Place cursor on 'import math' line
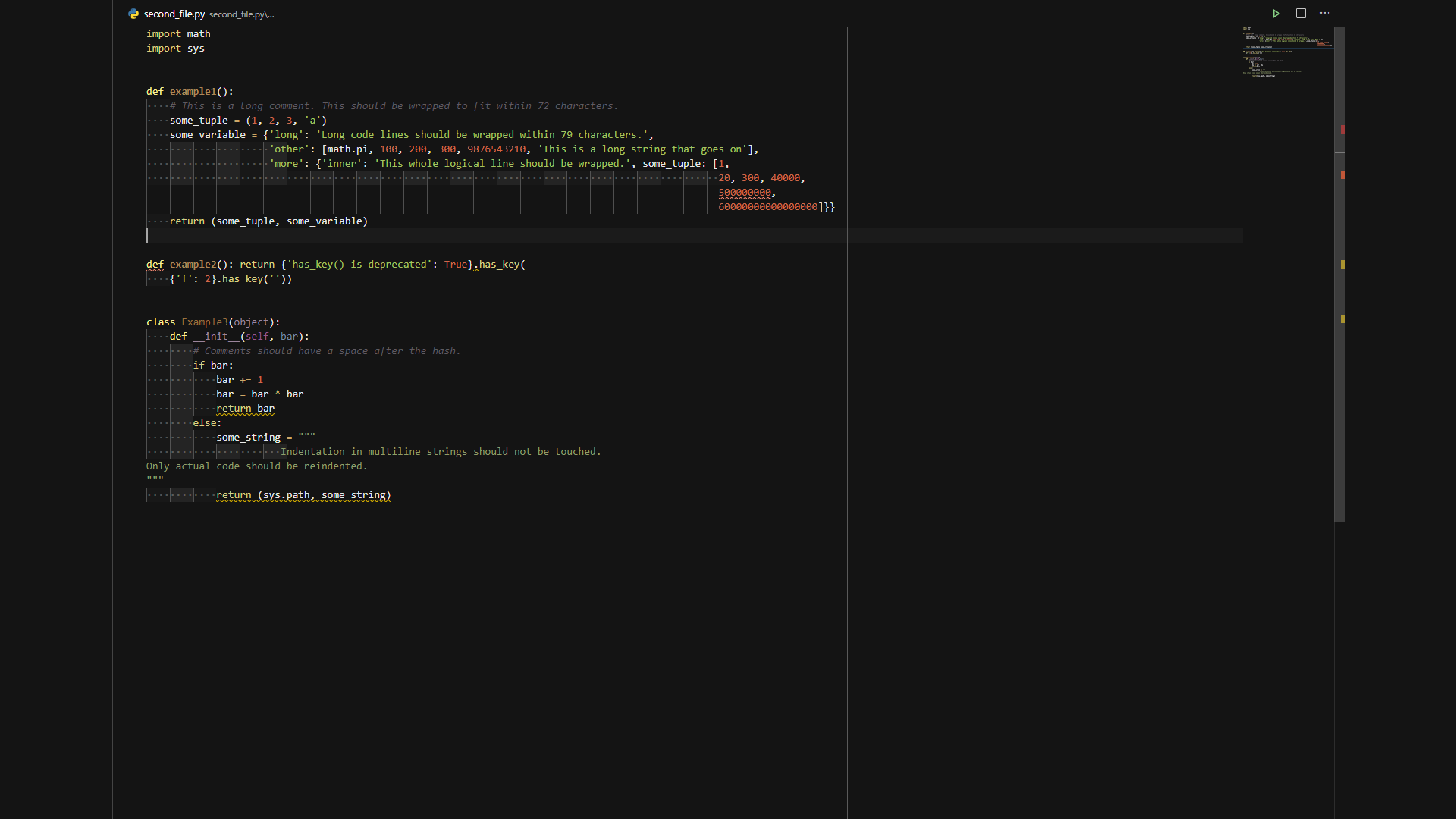 (x=178, y=34)
